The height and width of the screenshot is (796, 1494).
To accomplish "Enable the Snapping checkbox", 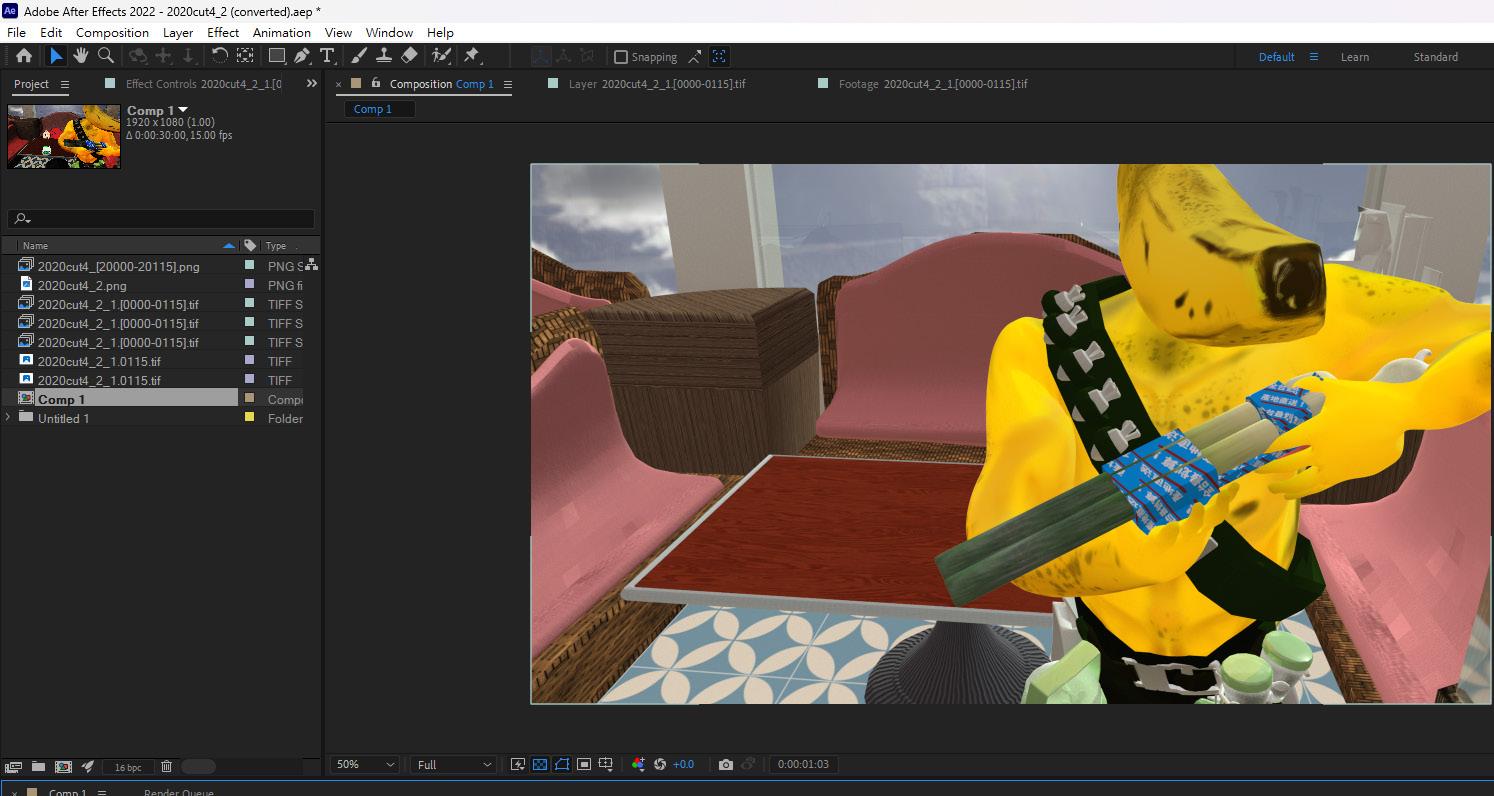I will click(x=621, y=57).
